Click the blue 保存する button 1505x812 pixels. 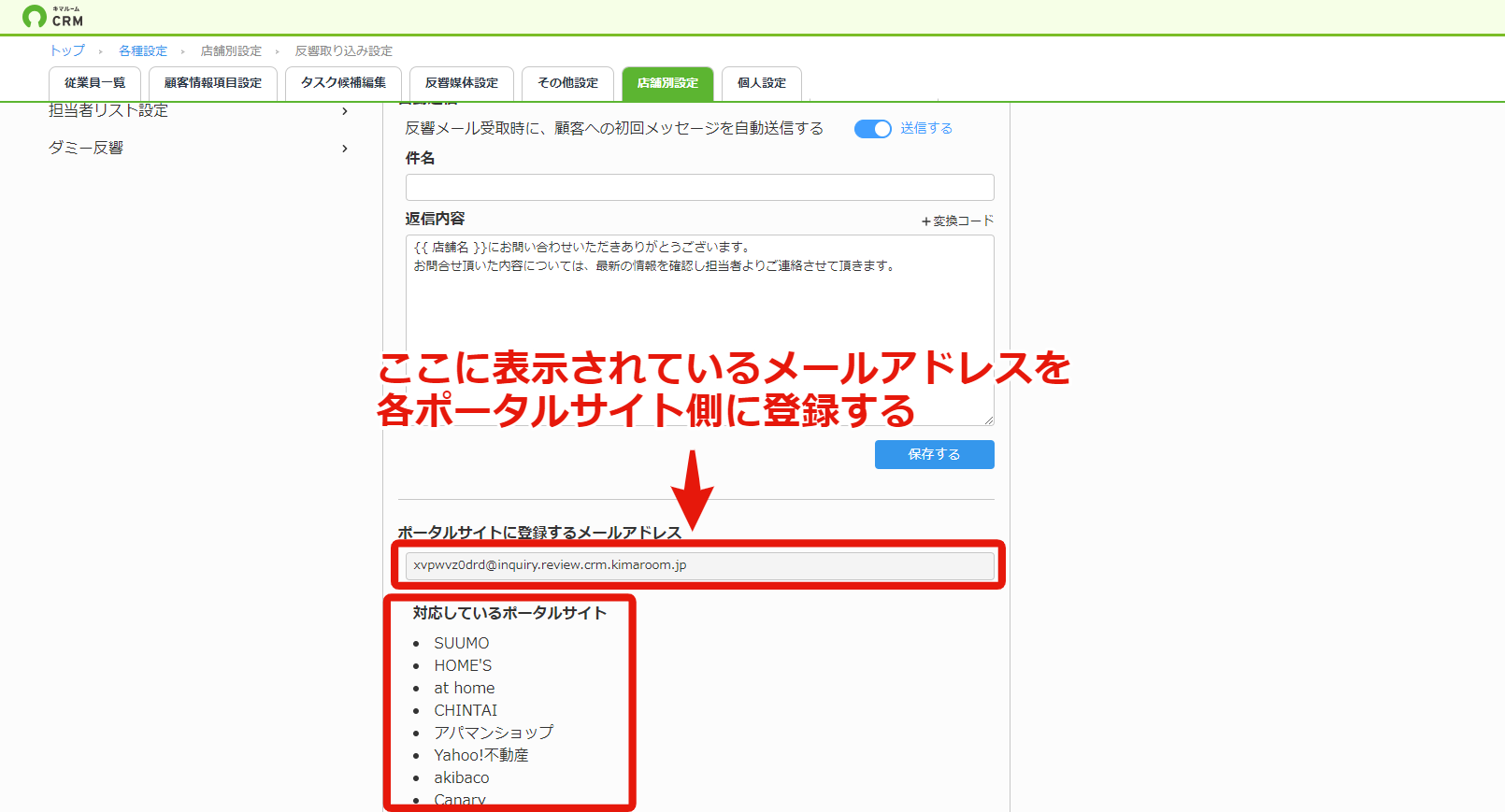[x=935, y=454]
